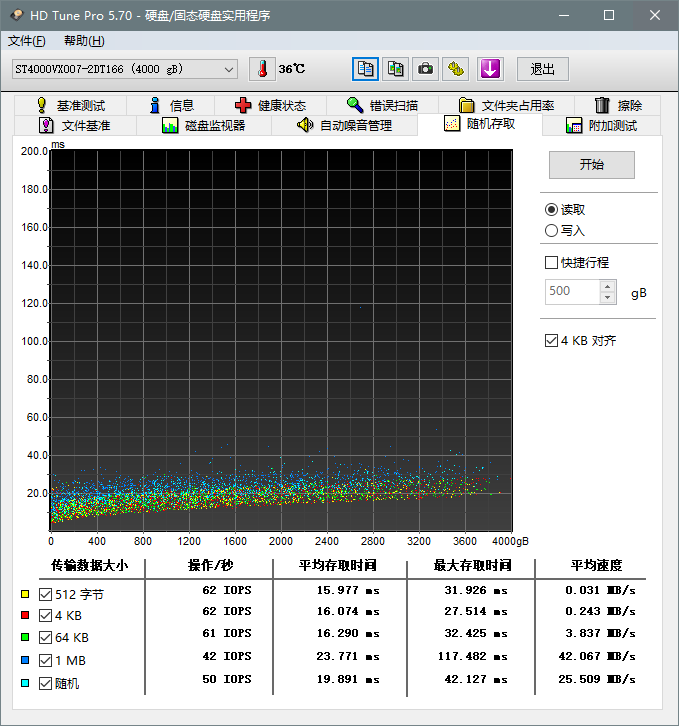Click the 平均存取时间 column header
Viewport: 679px width, 726px height.
338,565
